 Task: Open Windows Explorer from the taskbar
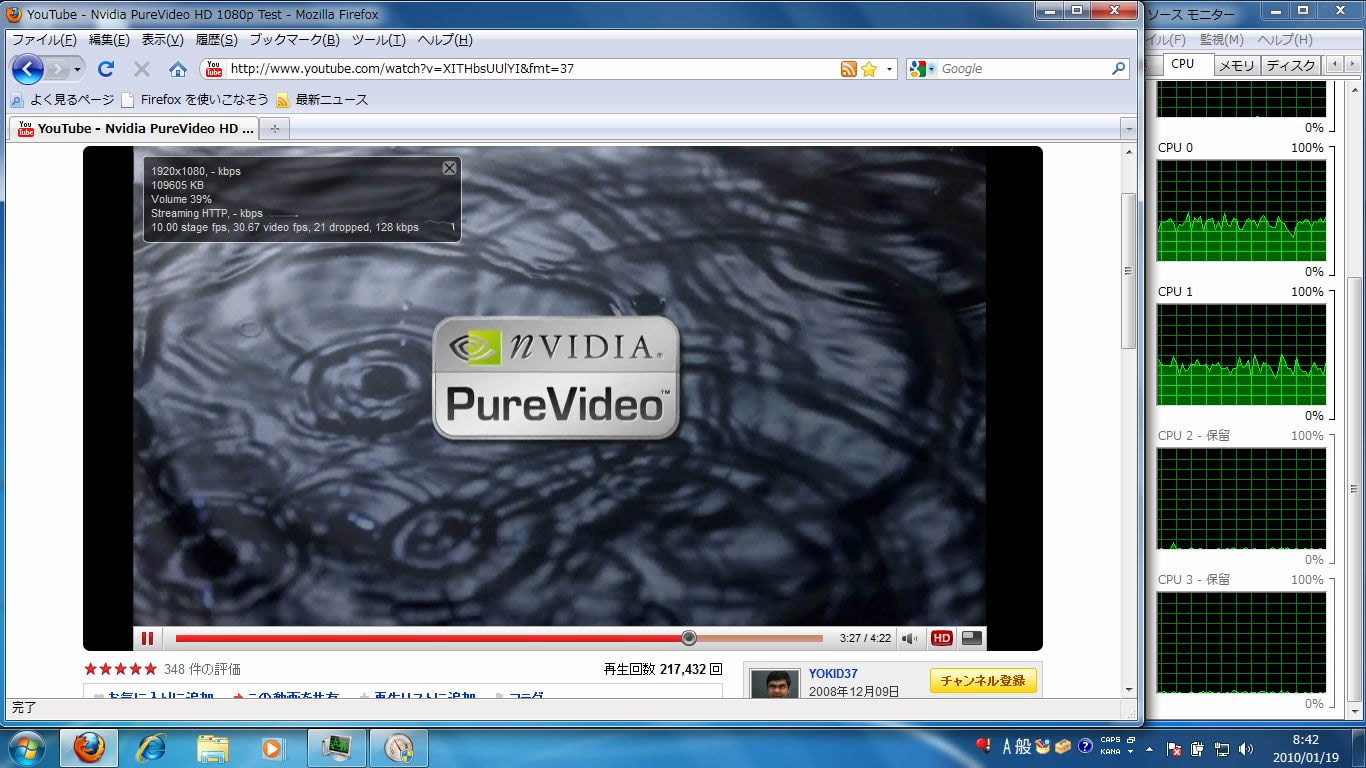tap(213, 748)
